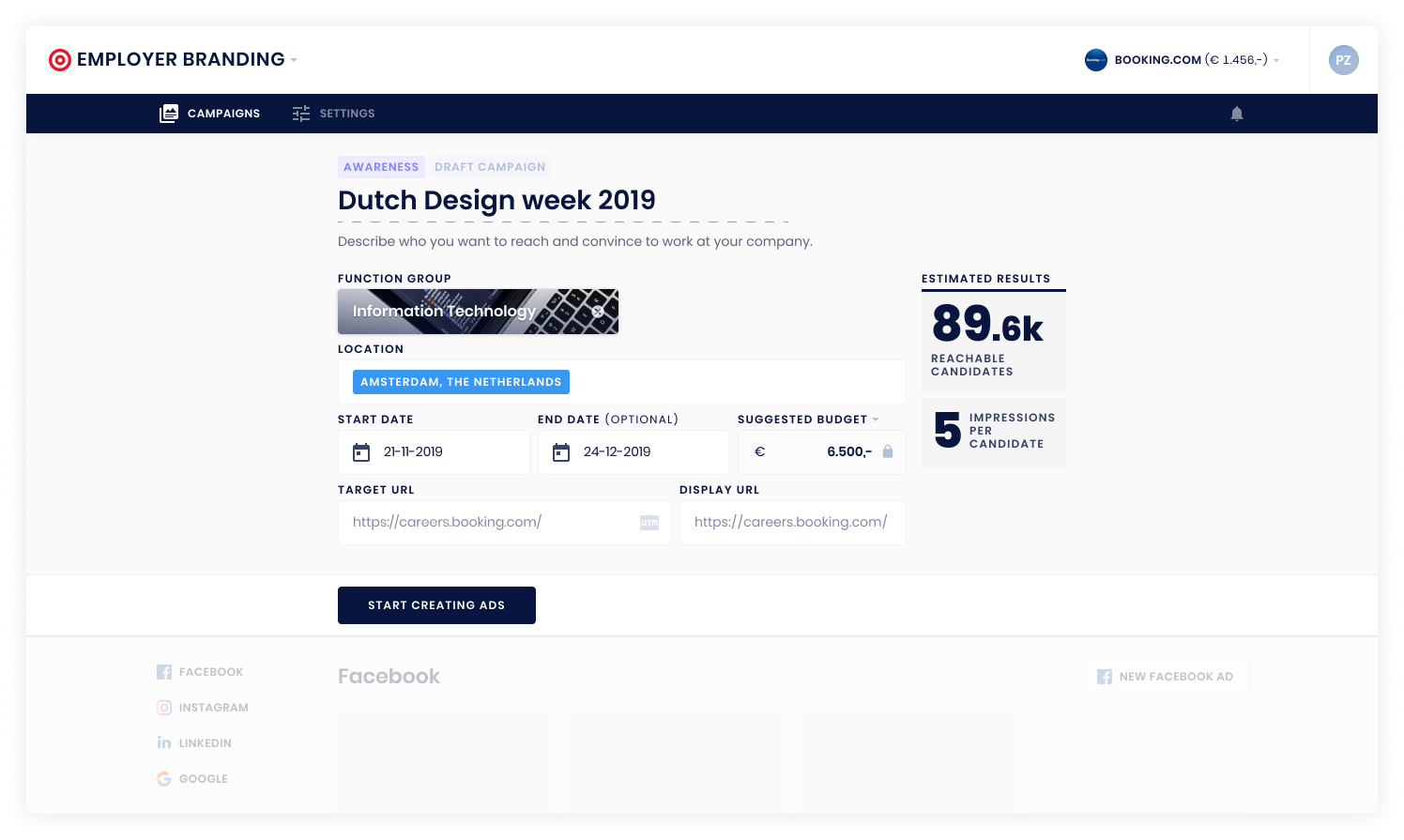Select Facebook in the channel sidebar
1404x840 pixels.
tap(200, 672)
